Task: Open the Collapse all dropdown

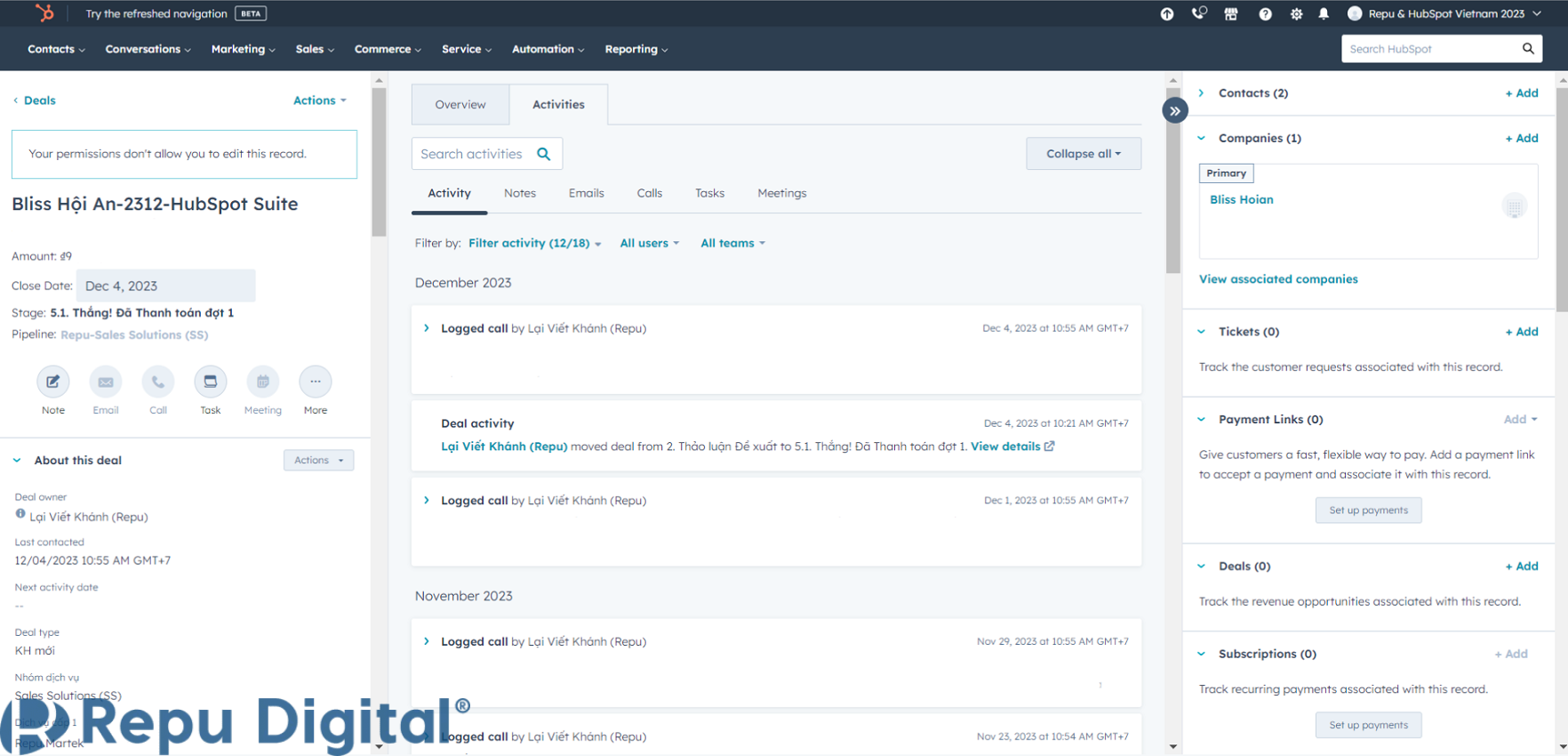Action: click(x=1084, y=154)
